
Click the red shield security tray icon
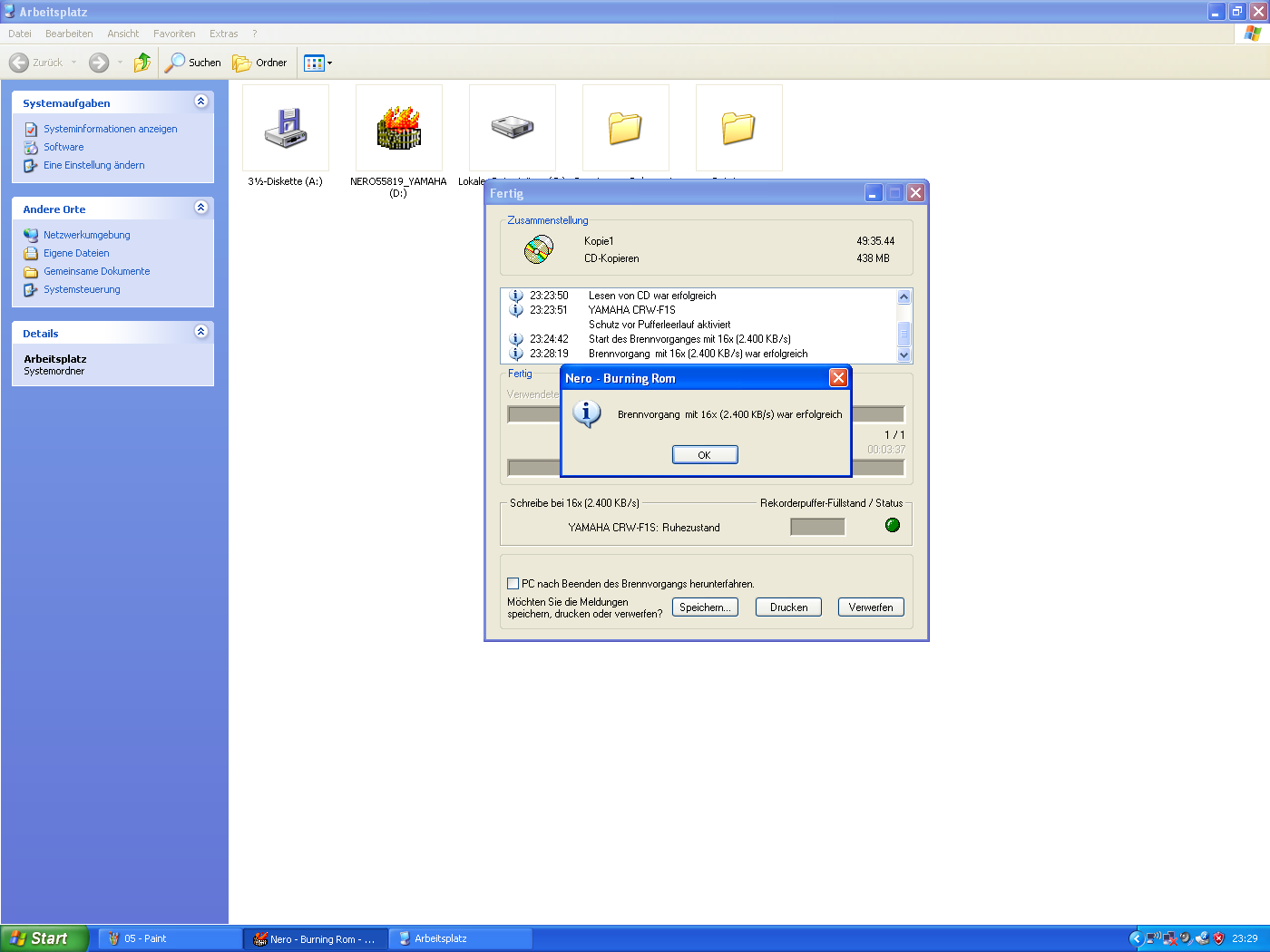pos(1218,938)
